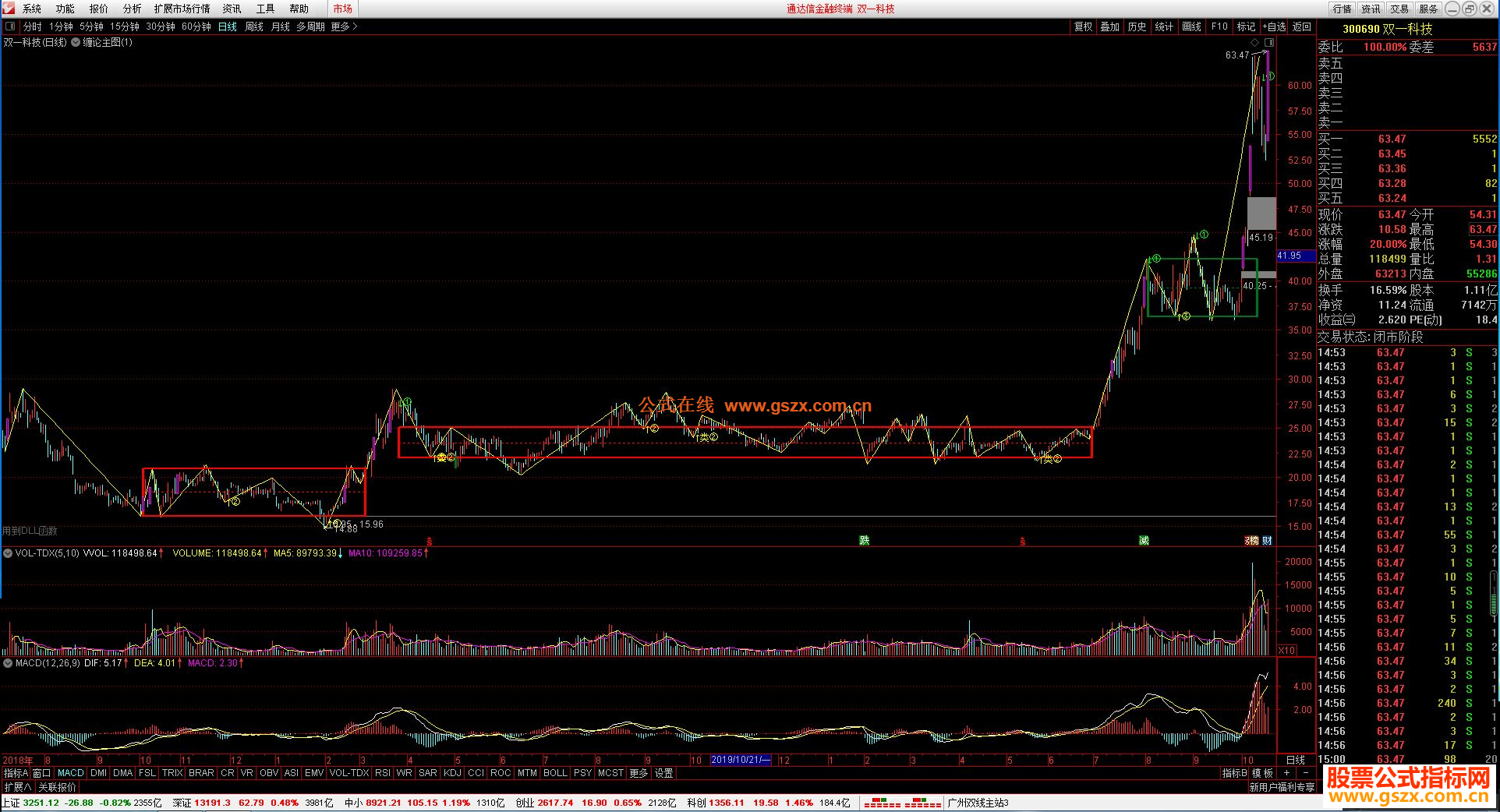Click the tick list vertical scrollbar

[1494, 592]
